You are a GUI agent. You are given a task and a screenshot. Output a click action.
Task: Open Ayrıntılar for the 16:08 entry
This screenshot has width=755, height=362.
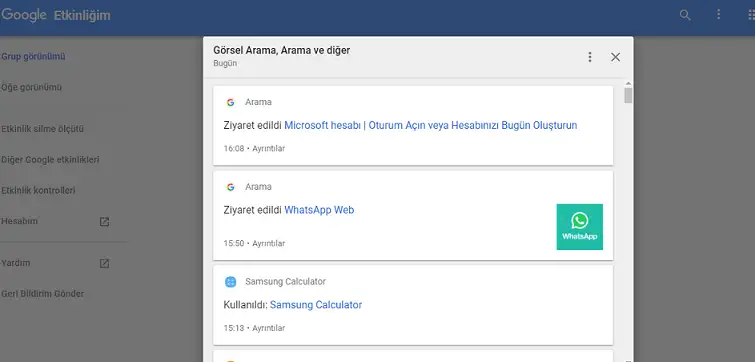click(269, 149)
